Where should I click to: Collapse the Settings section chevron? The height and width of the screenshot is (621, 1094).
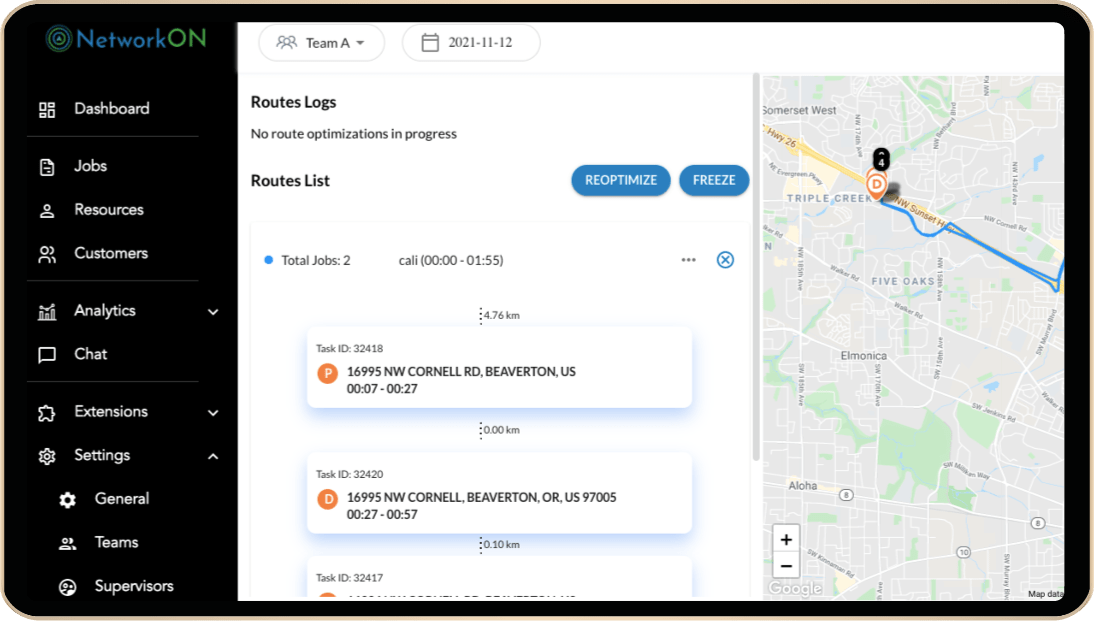point(213,456)
